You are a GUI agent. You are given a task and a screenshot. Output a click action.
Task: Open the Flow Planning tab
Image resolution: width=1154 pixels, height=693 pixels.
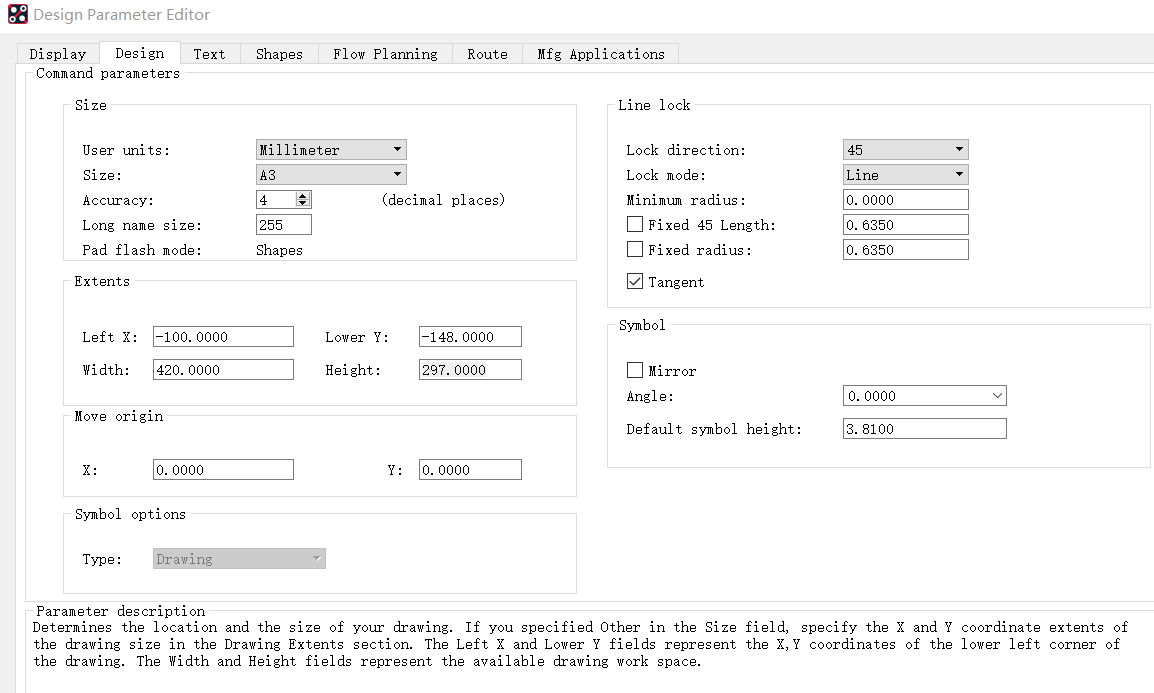coord(385,54)
